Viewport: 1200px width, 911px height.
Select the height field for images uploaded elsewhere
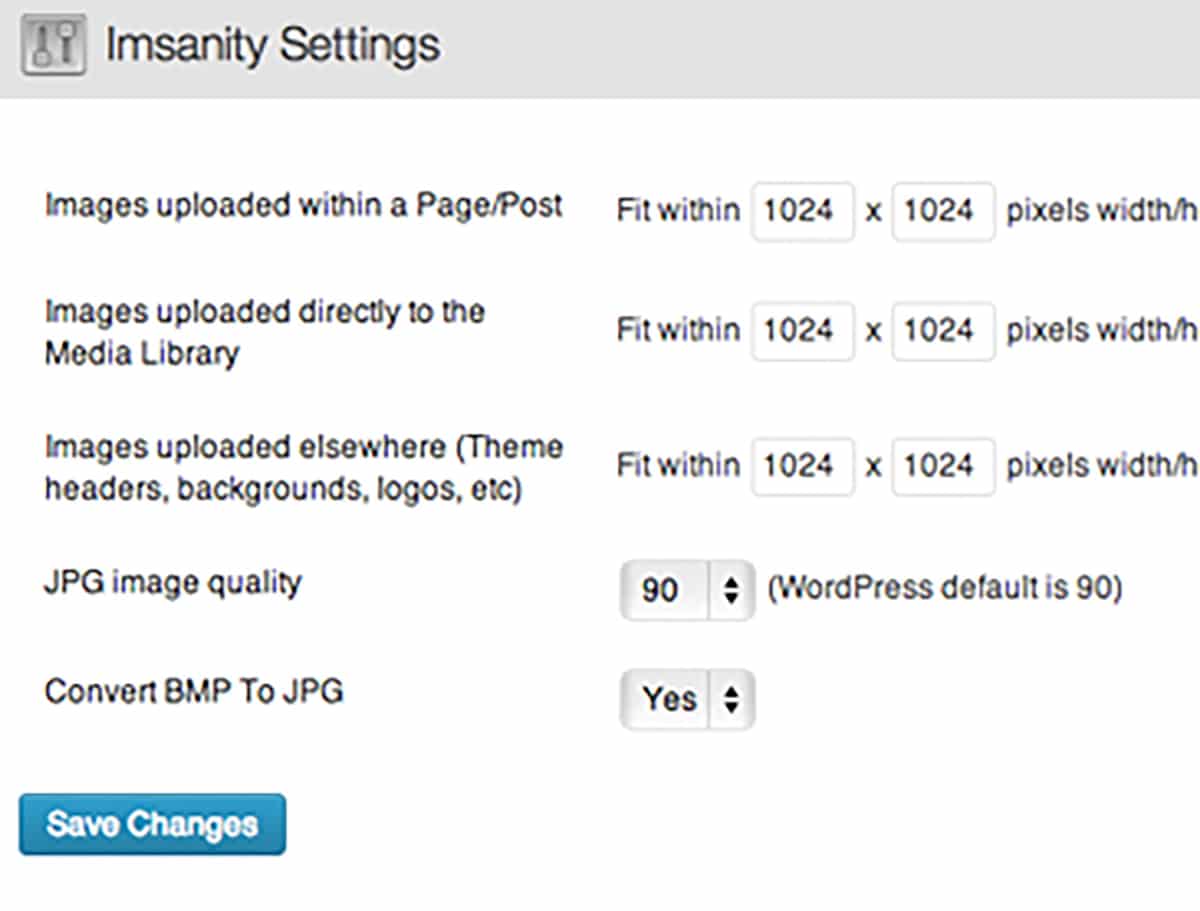[x=942, y=466]
